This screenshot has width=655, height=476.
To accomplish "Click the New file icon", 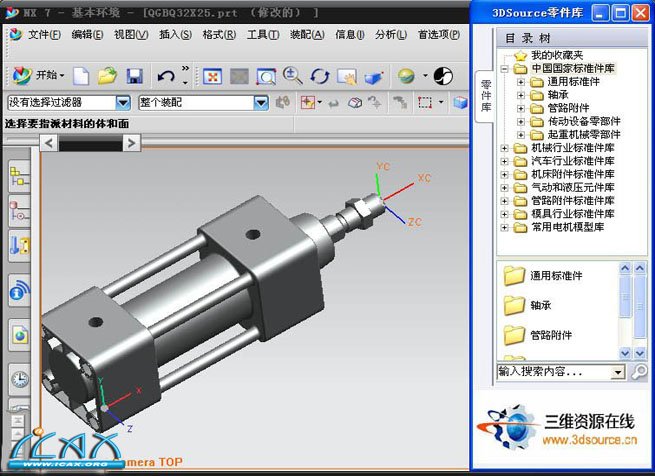I will [82, 76].
